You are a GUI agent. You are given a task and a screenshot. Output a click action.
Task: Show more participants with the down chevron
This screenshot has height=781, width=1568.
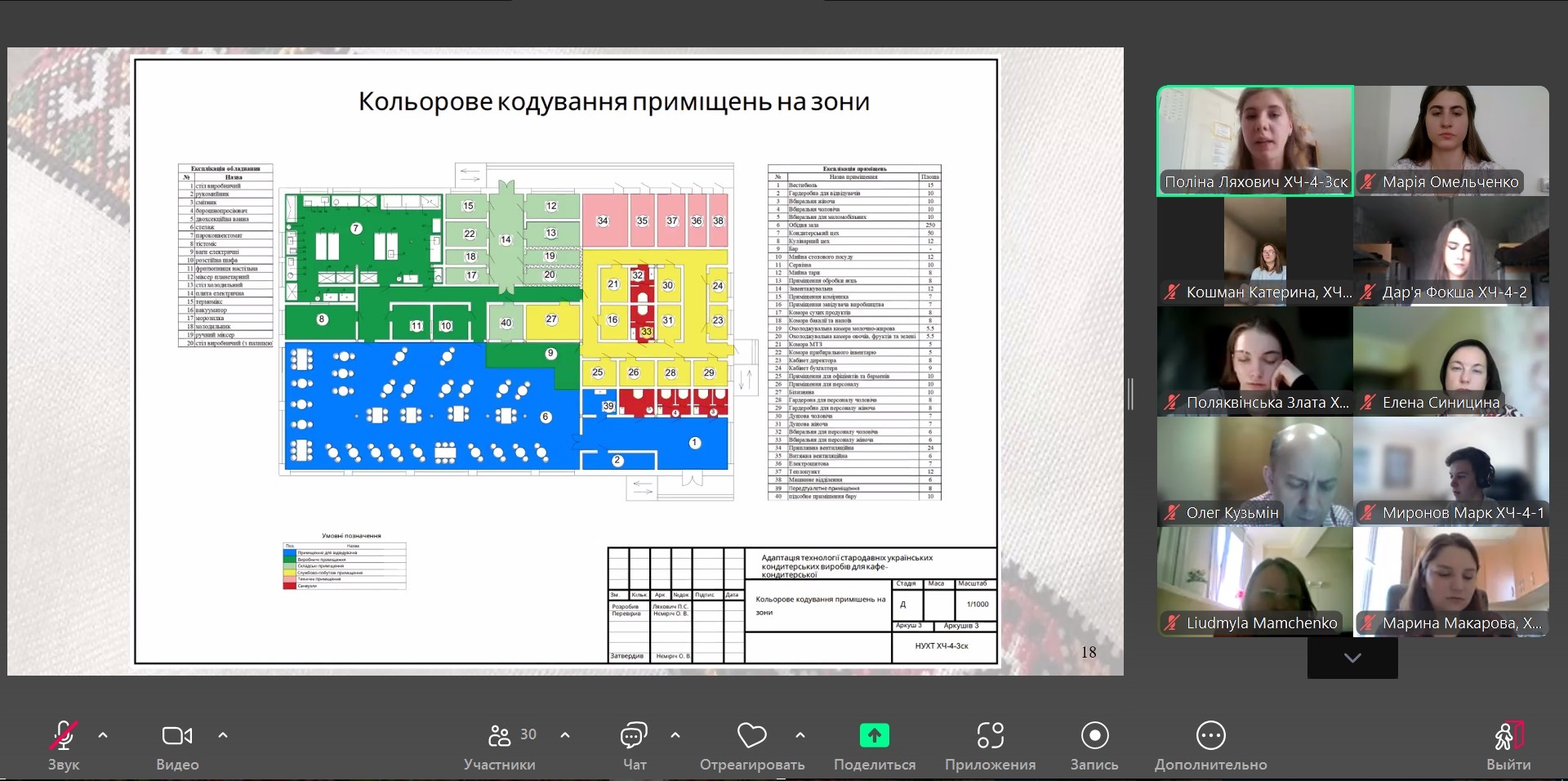tap(1352, 658)
